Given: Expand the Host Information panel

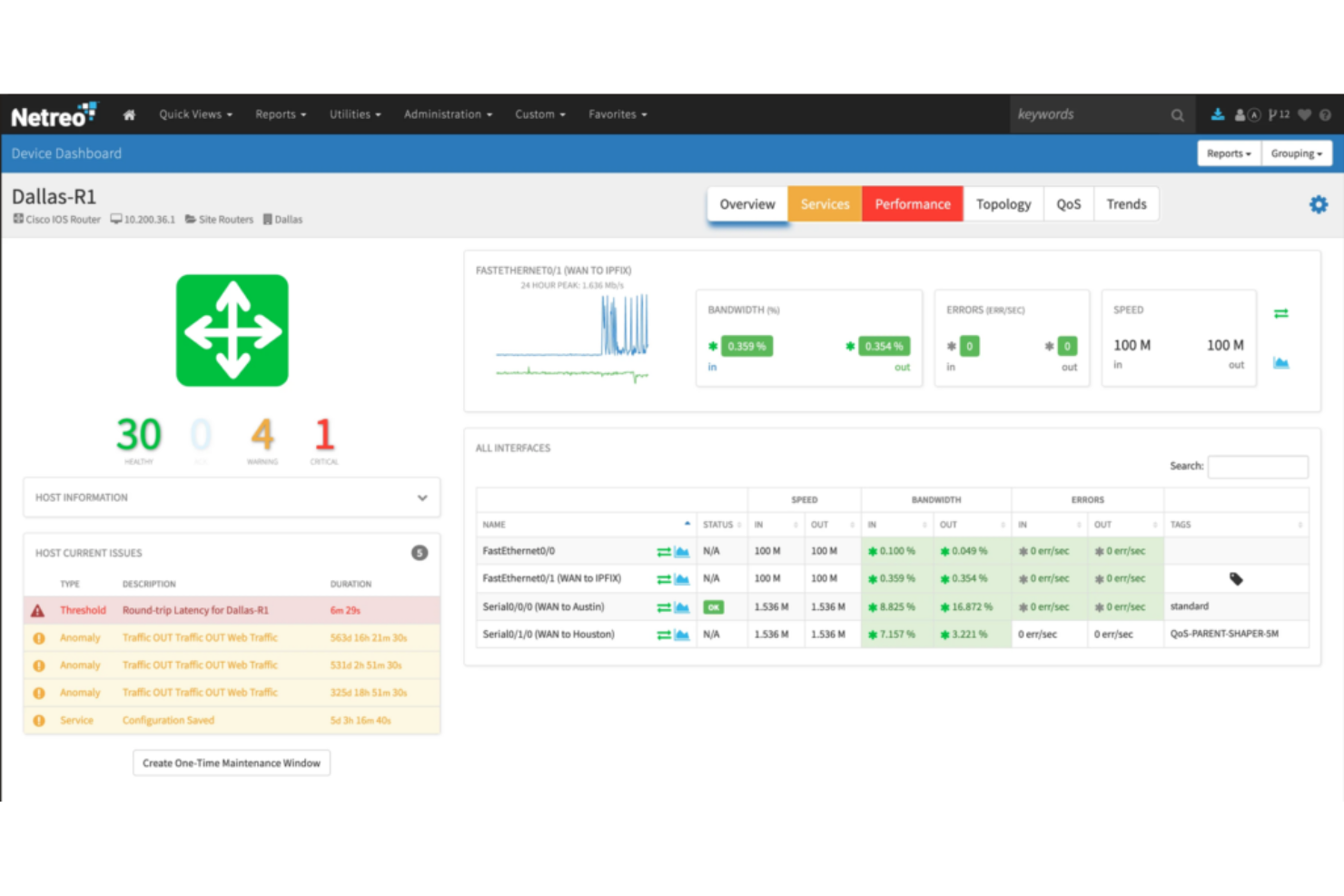Looking at the screenshot, I should (232, 497).
